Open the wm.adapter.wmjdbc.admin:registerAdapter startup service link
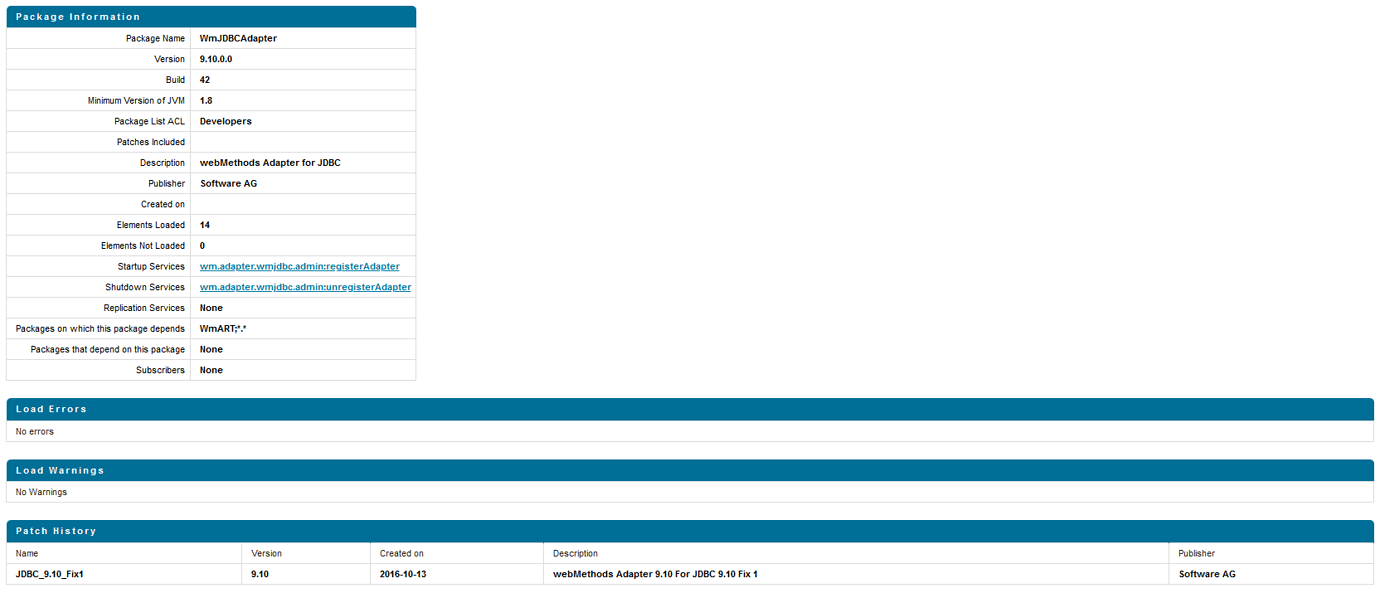The image size is (1380, 592). pos(299,267)
